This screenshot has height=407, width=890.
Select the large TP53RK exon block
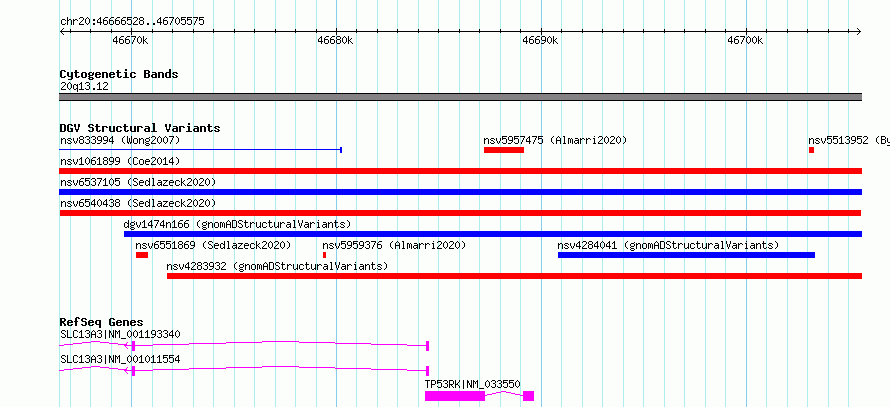pyautogui.click(x=455, y=396)
